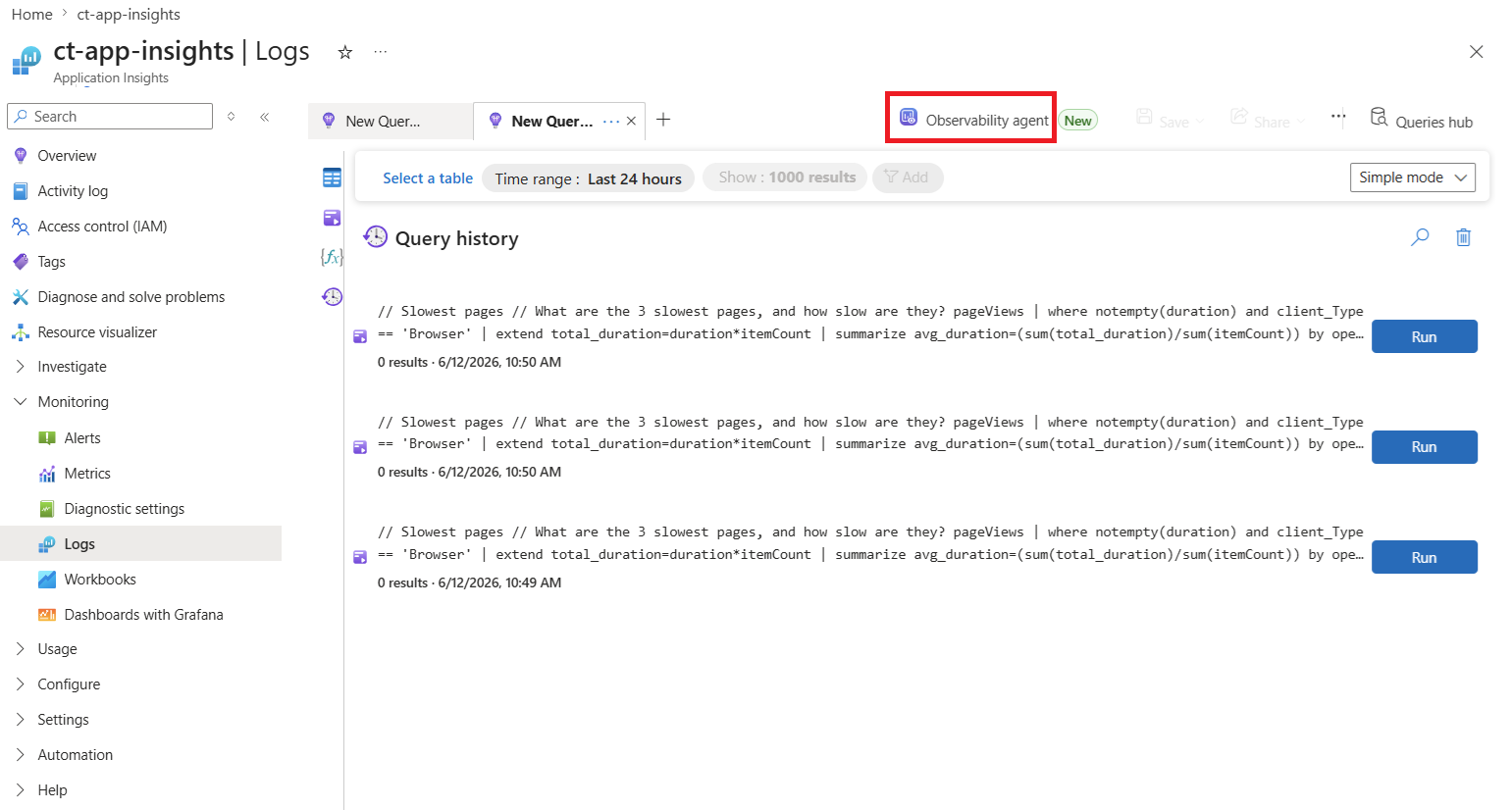Image resolution: width=1512 pixels, height=810 pixels.
Task: Run the first history query from 10:50 AM
Action: pyautogui.click(x=1424, y=336)
